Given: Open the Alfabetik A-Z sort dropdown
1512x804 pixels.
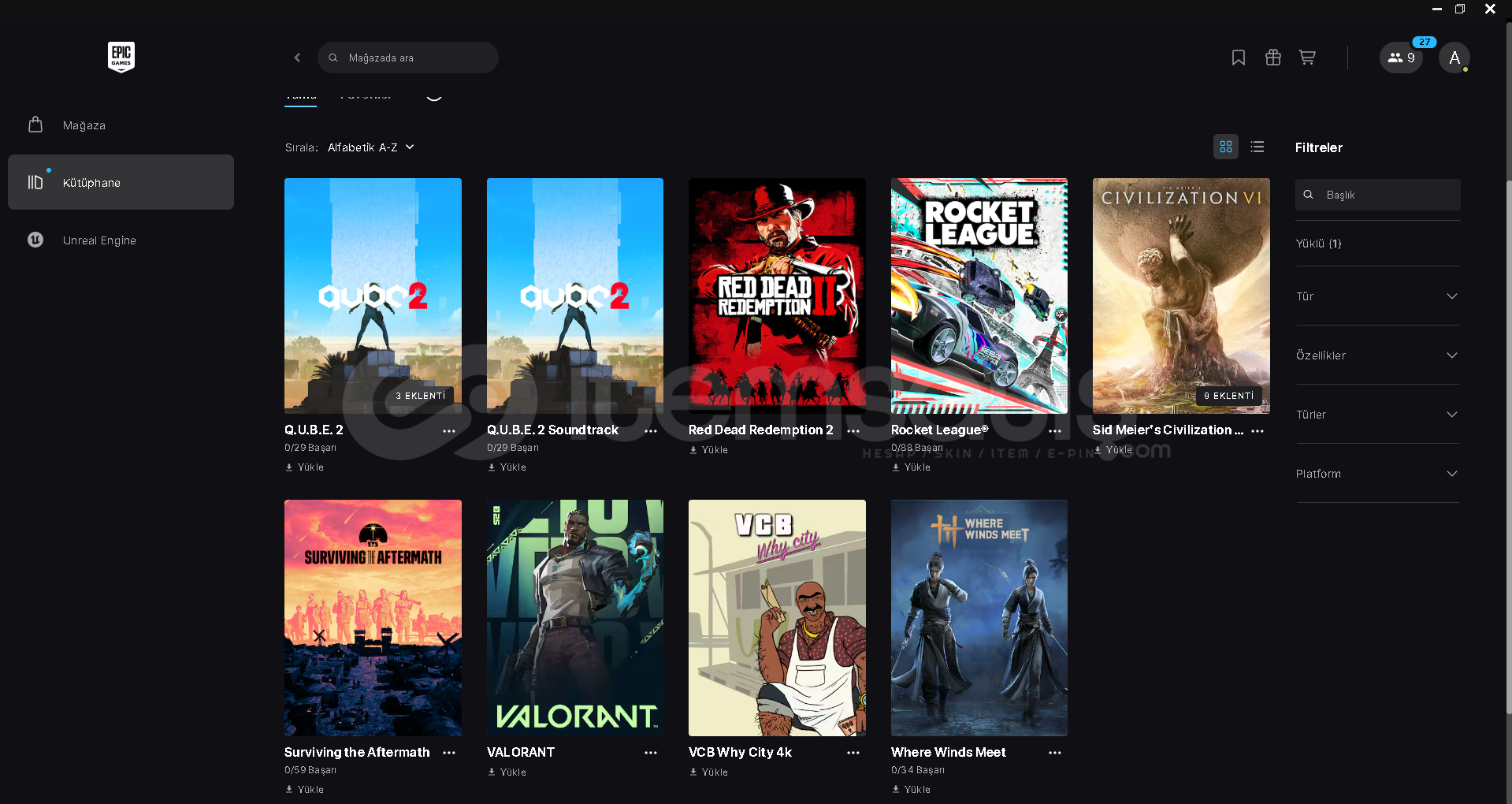Looking at the screenshot, I should (x=370, y=147).
